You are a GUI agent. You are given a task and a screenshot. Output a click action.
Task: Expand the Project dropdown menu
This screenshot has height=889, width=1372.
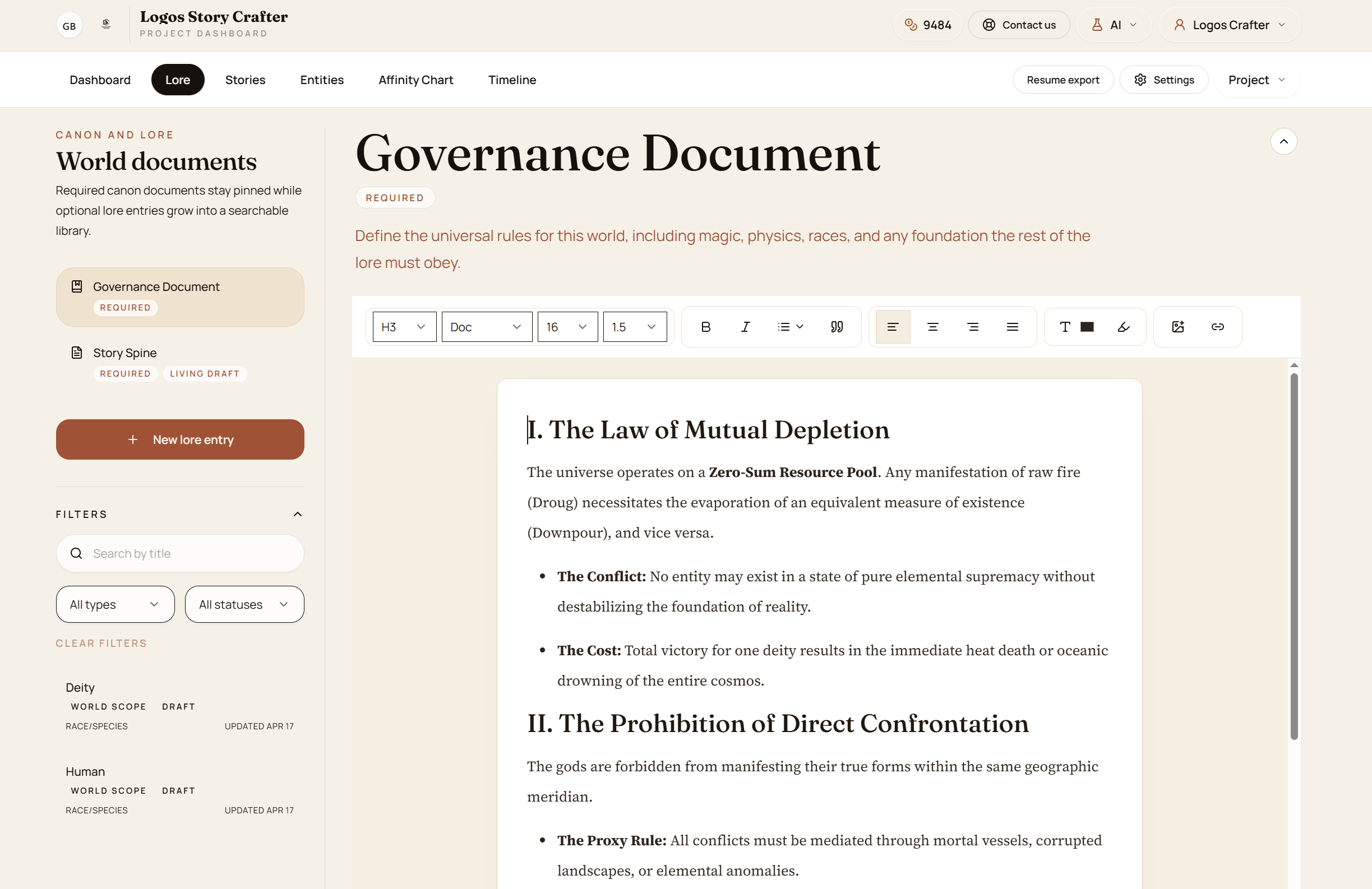[1256, 80]
